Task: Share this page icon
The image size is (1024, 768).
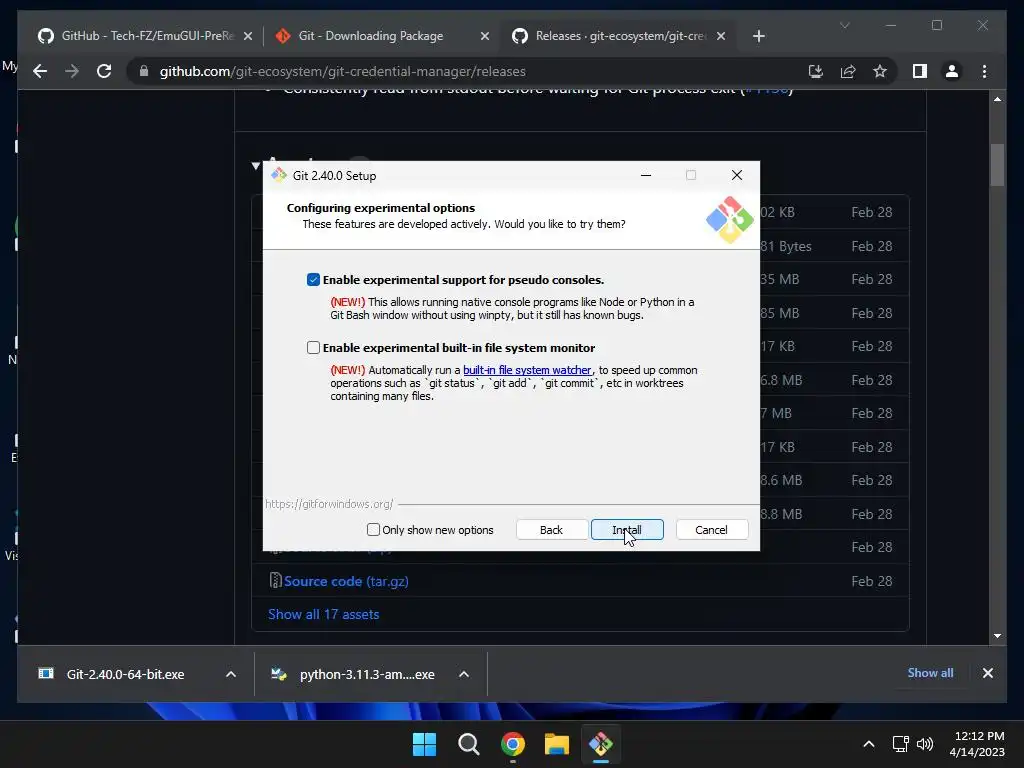Action: 848,71
